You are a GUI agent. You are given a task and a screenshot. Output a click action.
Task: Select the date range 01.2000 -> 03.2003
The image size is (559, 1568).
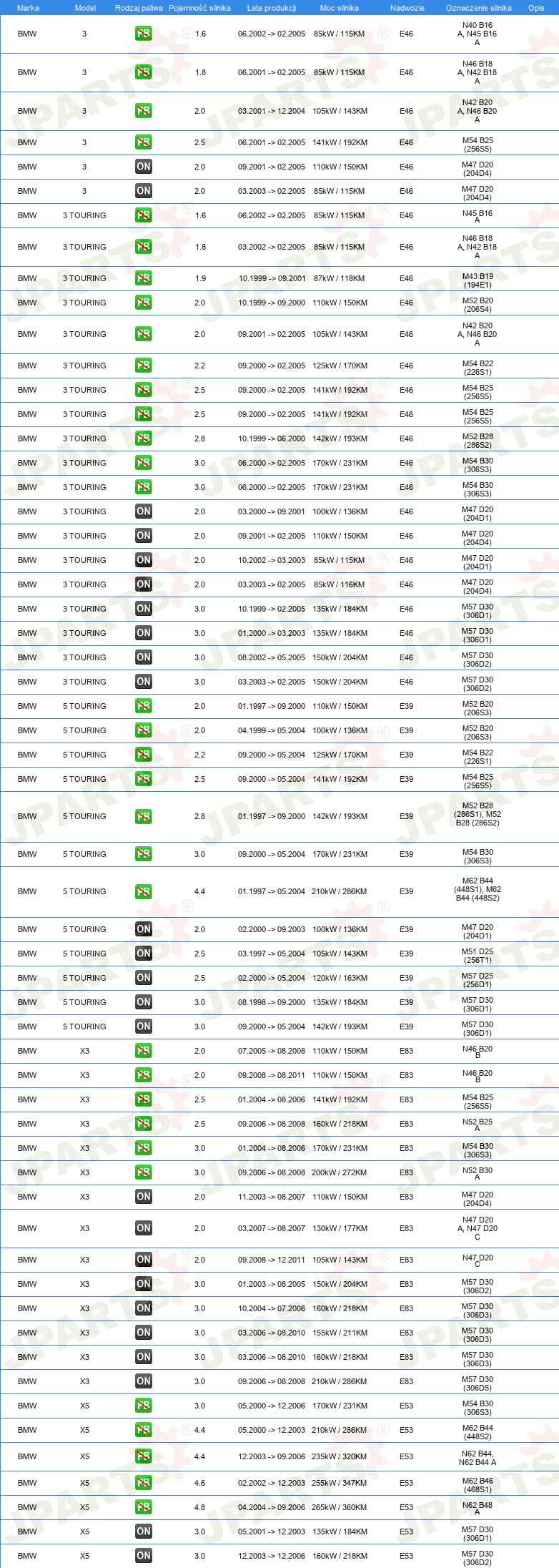pyautogui.click(x=272, y=633)
